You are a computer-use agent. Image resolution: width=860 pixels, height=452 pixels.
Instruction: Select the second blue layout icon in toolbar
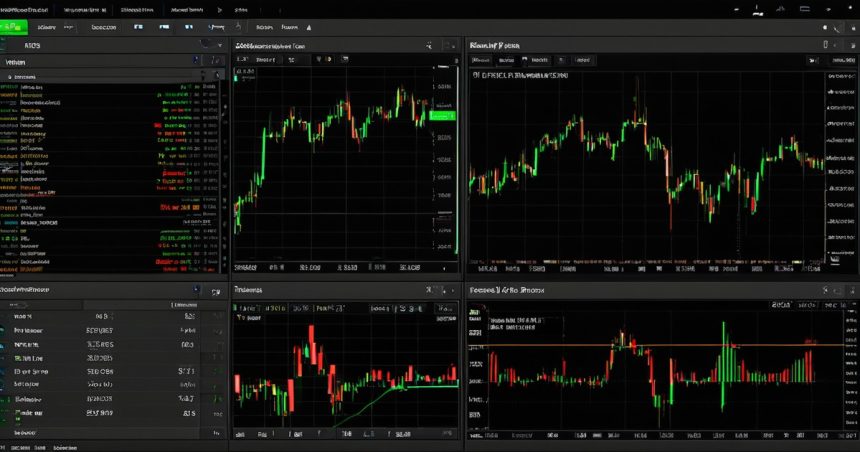pos(164,27)
